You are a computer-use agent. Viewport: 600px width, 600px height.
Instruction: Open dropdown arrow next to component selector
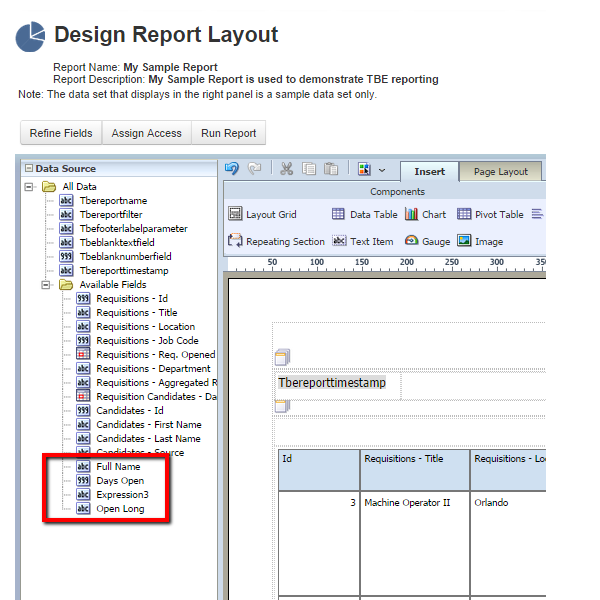(382, 171)
